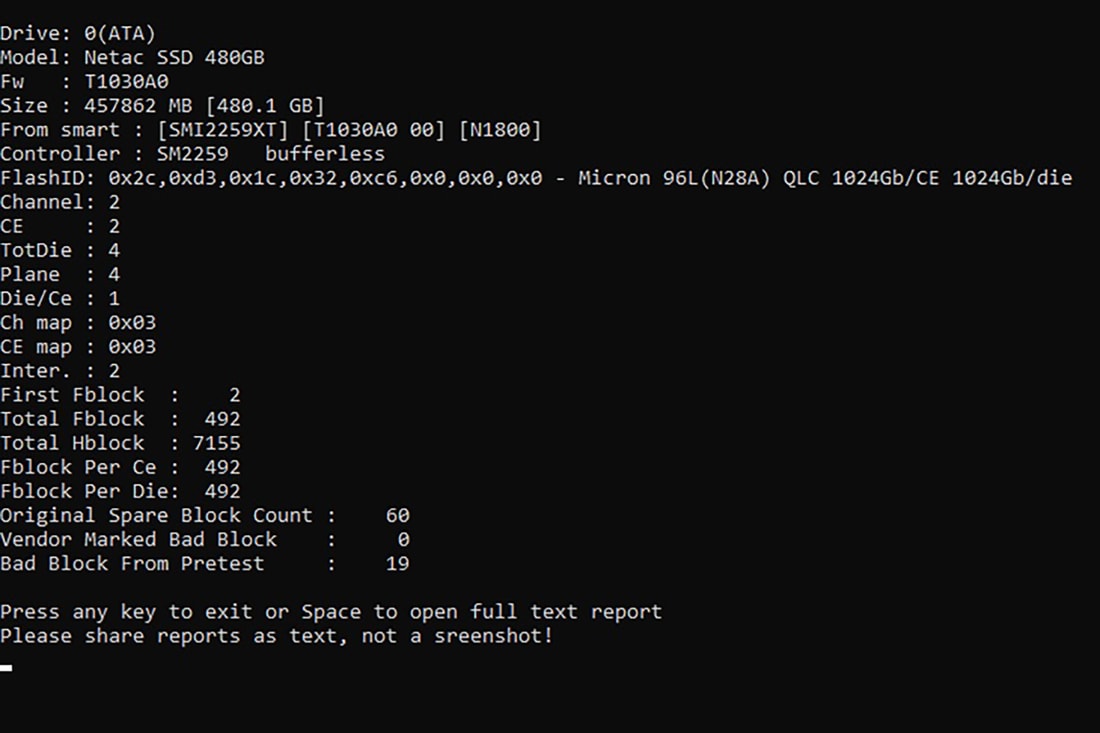Click the Vendor Marked Bad Block line
The image size is (1100, 733).
[x=204, y=539]
